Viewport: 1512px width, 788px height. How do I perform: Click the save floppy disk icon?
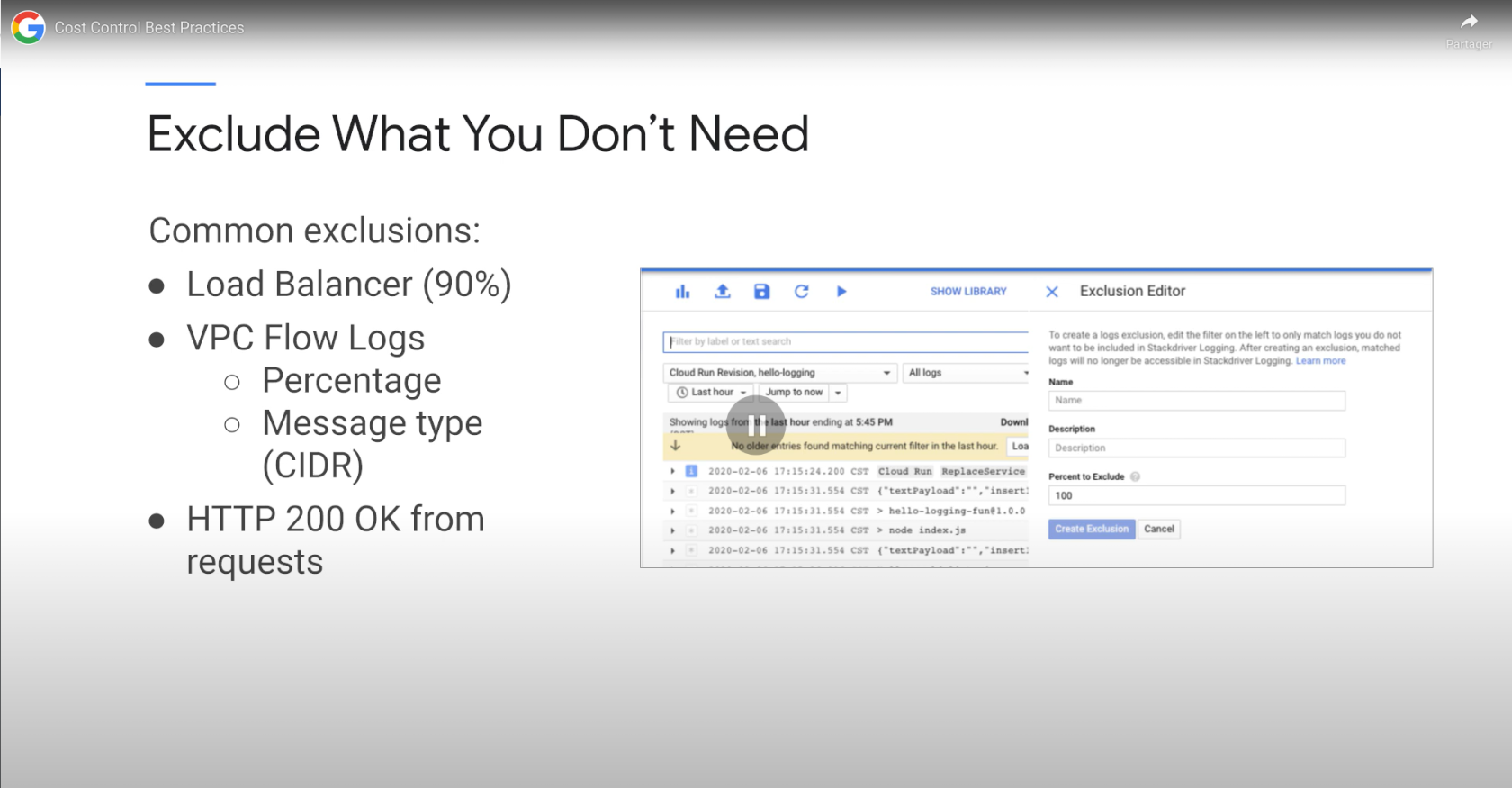(761, 292)
